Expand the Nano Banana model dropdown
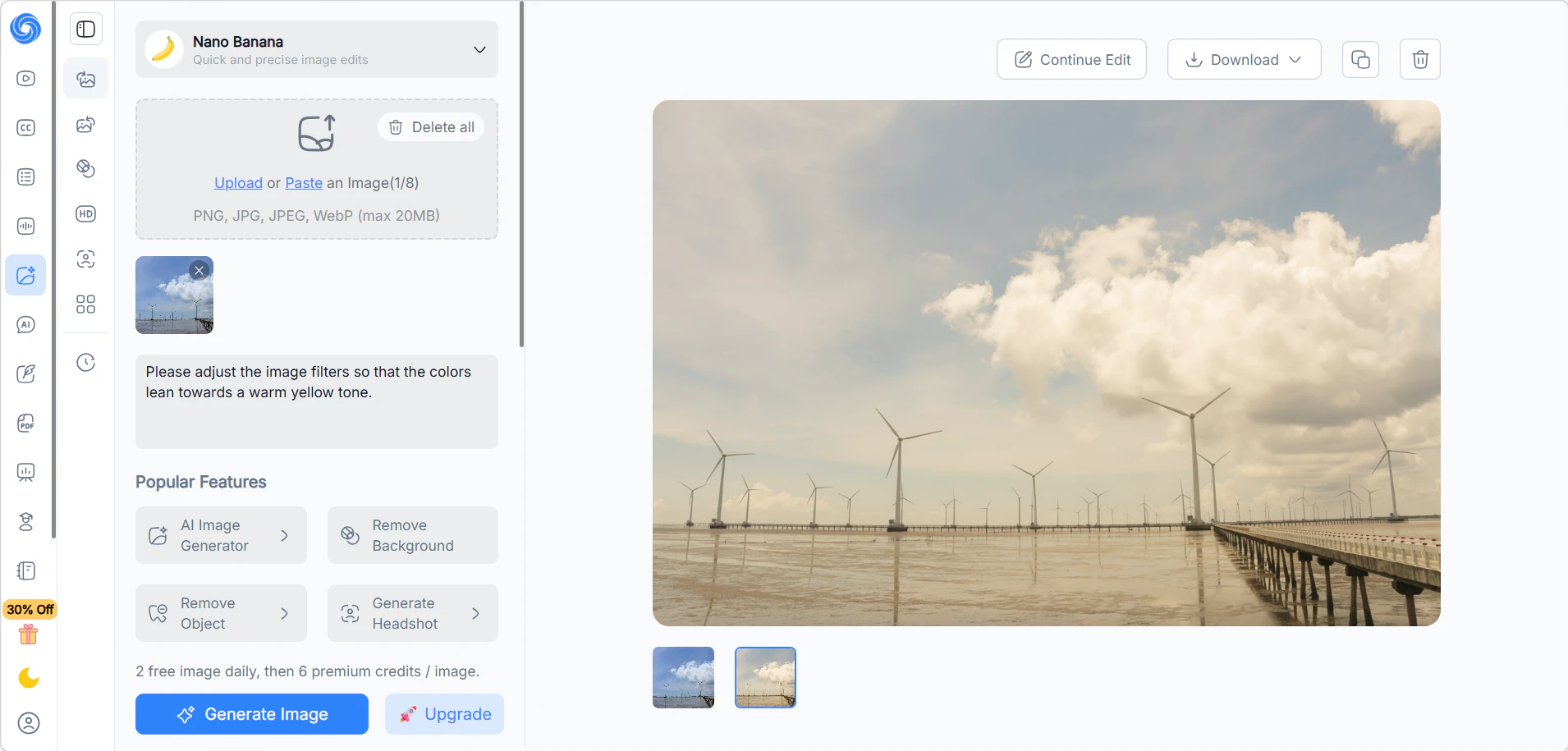Image resolution: width=1568 pixels, height=751 pixels. (x=479, y=50)
